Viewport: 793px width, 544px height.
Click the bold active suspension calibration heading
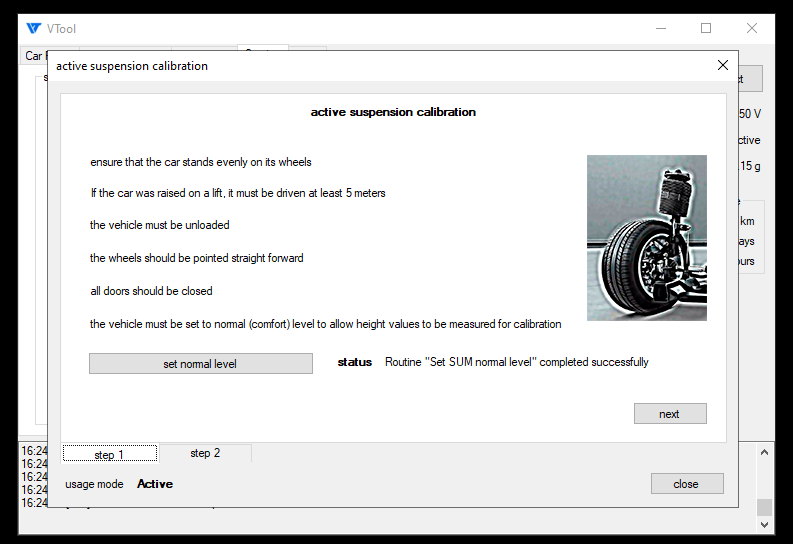click(x=393, y=112)
